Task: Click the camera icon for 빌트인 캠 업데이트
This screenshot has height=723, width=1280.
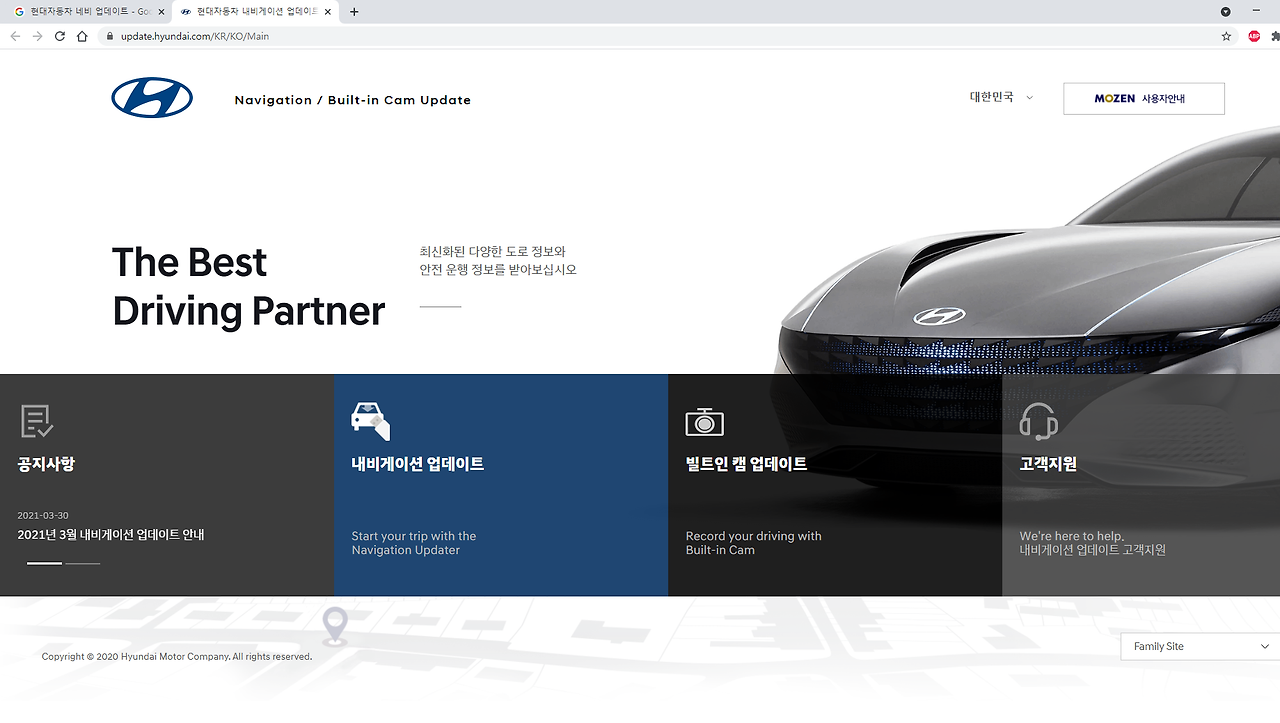Action: click(705, 421)
